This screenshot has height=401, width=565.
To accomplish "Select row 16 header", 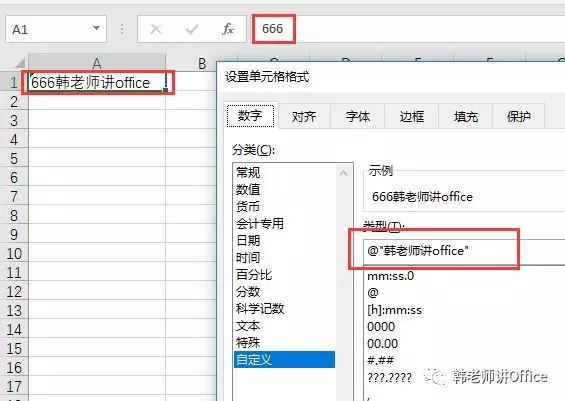I will (x=14, y=368).
